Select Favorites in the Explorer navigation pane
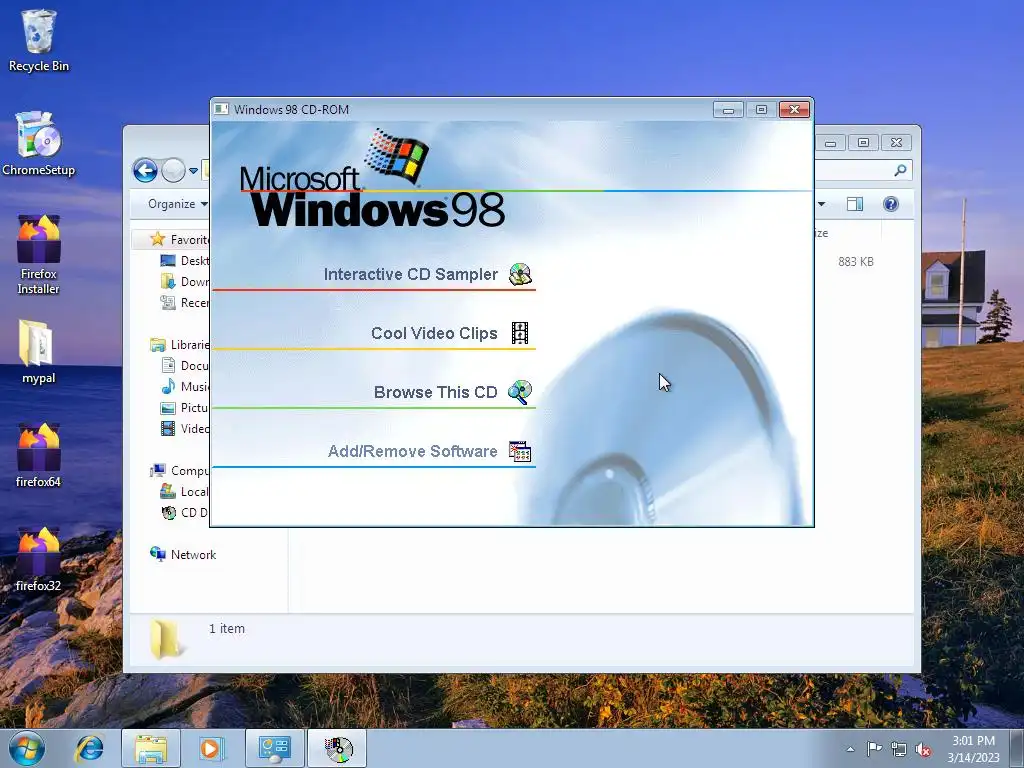Image resolution: width=1024 pixels, height=768 pixels. tap(180, 240)
